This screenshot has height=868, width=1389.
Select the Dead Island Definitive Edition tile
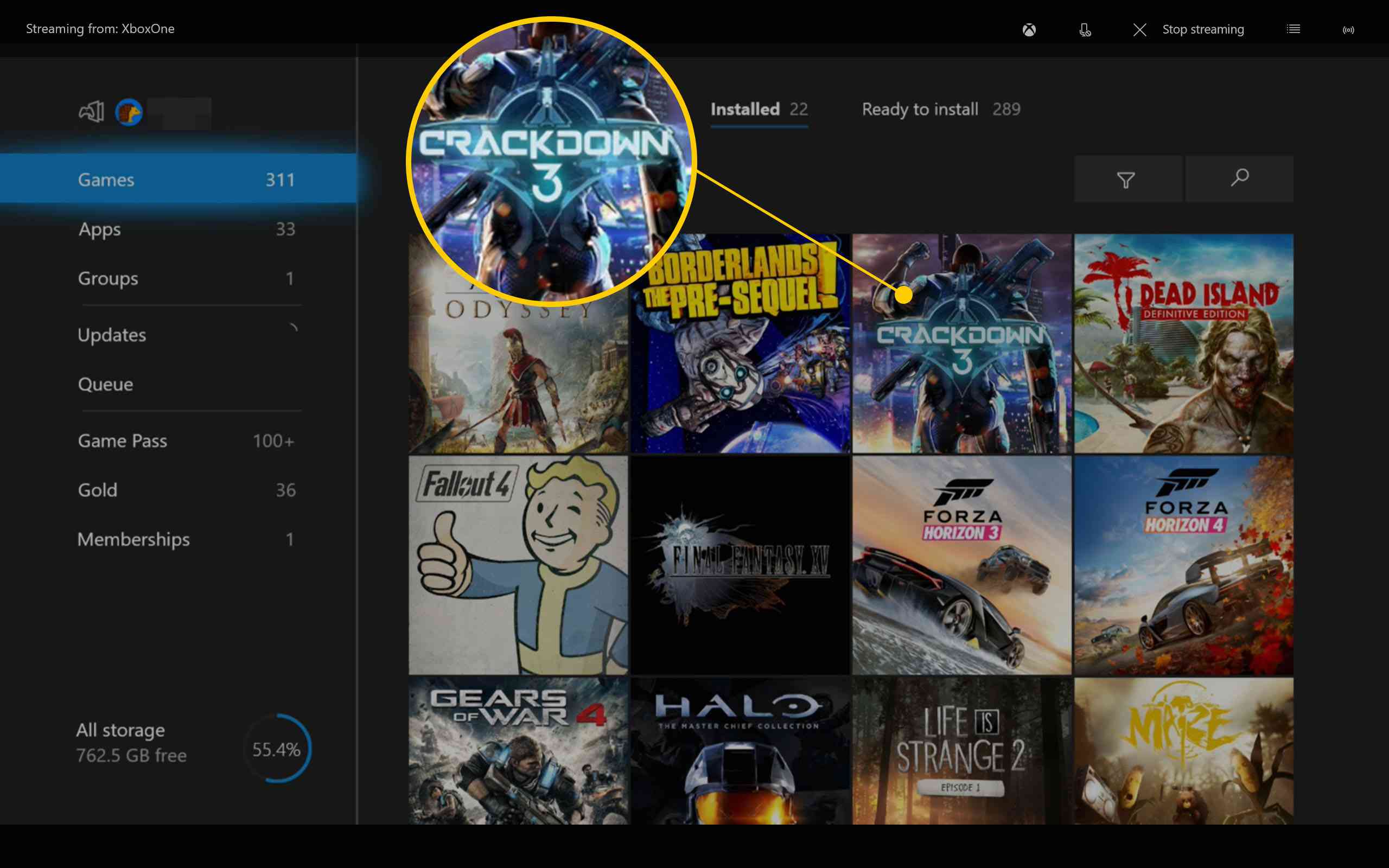[x=1183, y=343]
